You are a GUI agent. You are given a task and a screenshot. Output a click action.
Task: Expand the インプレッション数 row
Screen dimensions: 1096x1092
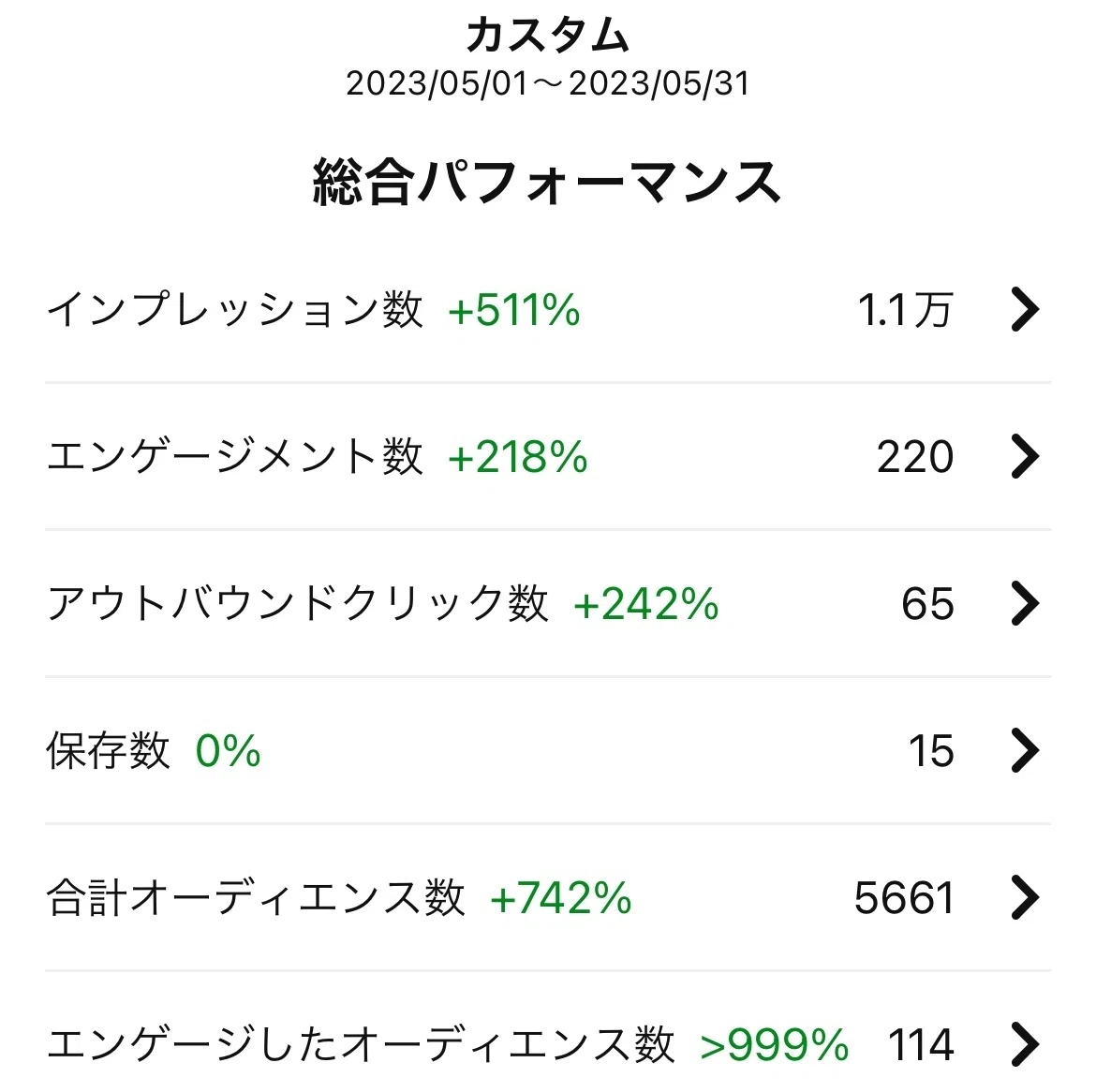click(548, 309)
